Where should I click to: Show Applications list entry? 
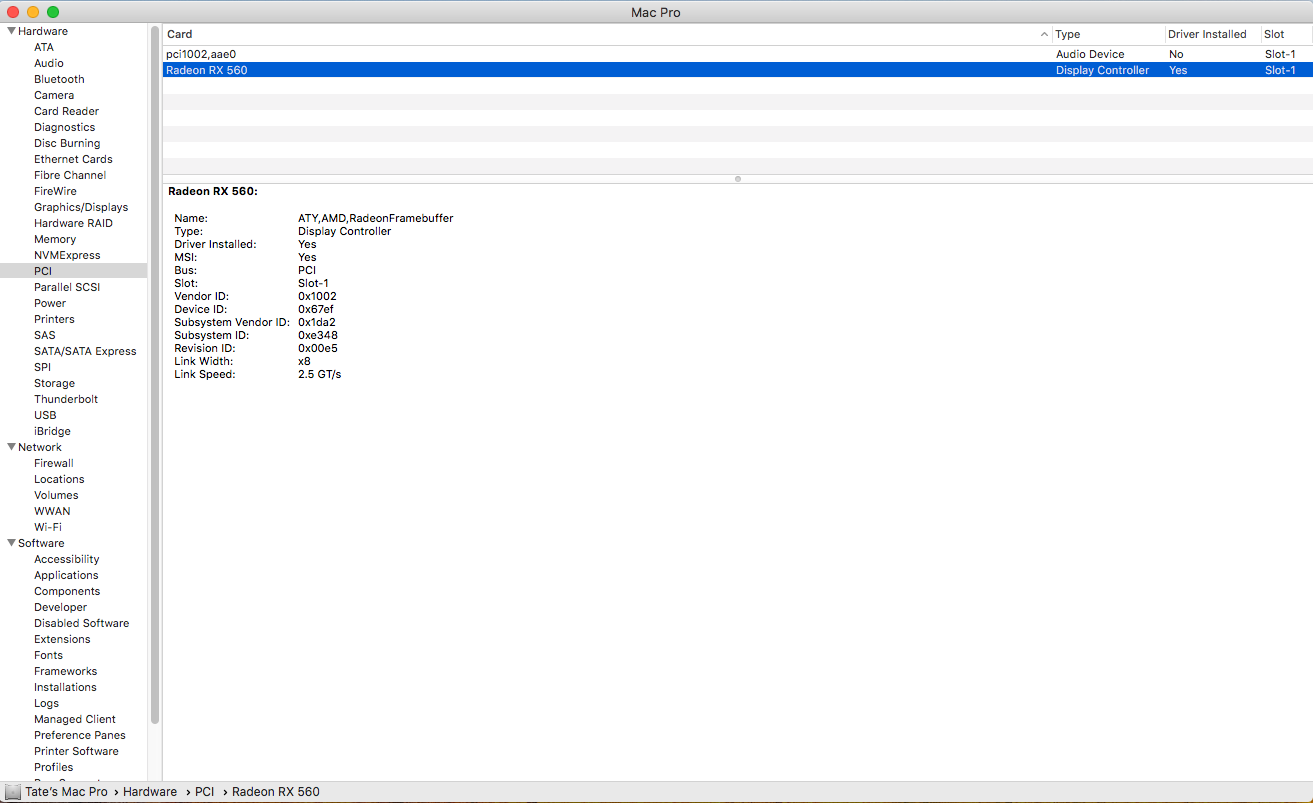point(66,575)
